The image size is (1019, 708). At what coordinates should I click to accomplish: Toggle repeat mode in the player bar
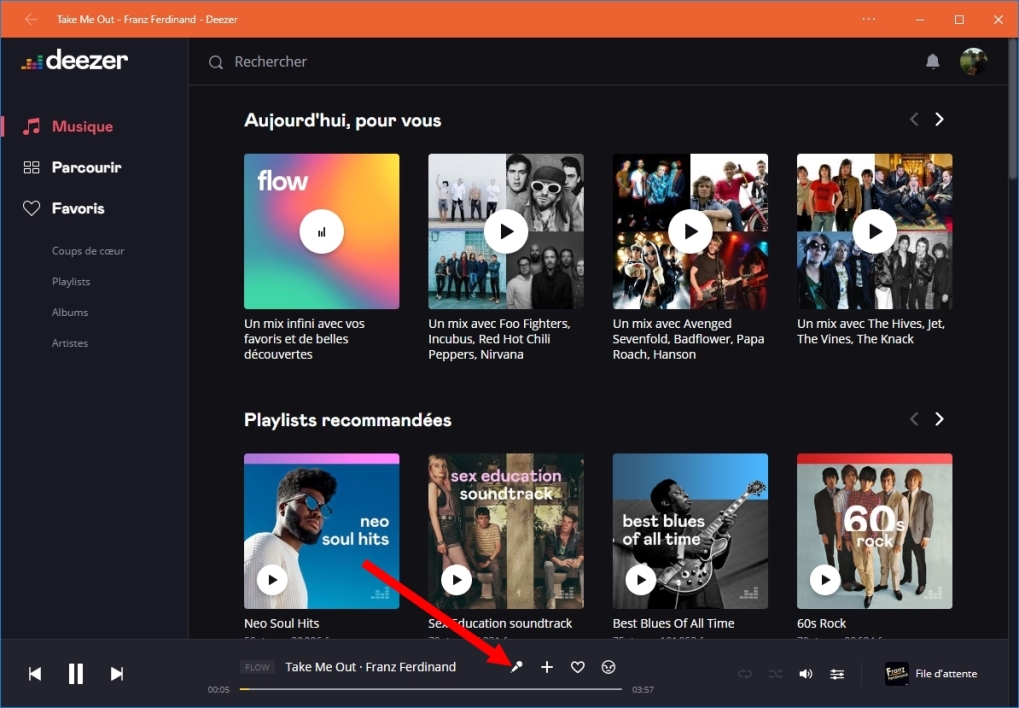coord(745,674)
